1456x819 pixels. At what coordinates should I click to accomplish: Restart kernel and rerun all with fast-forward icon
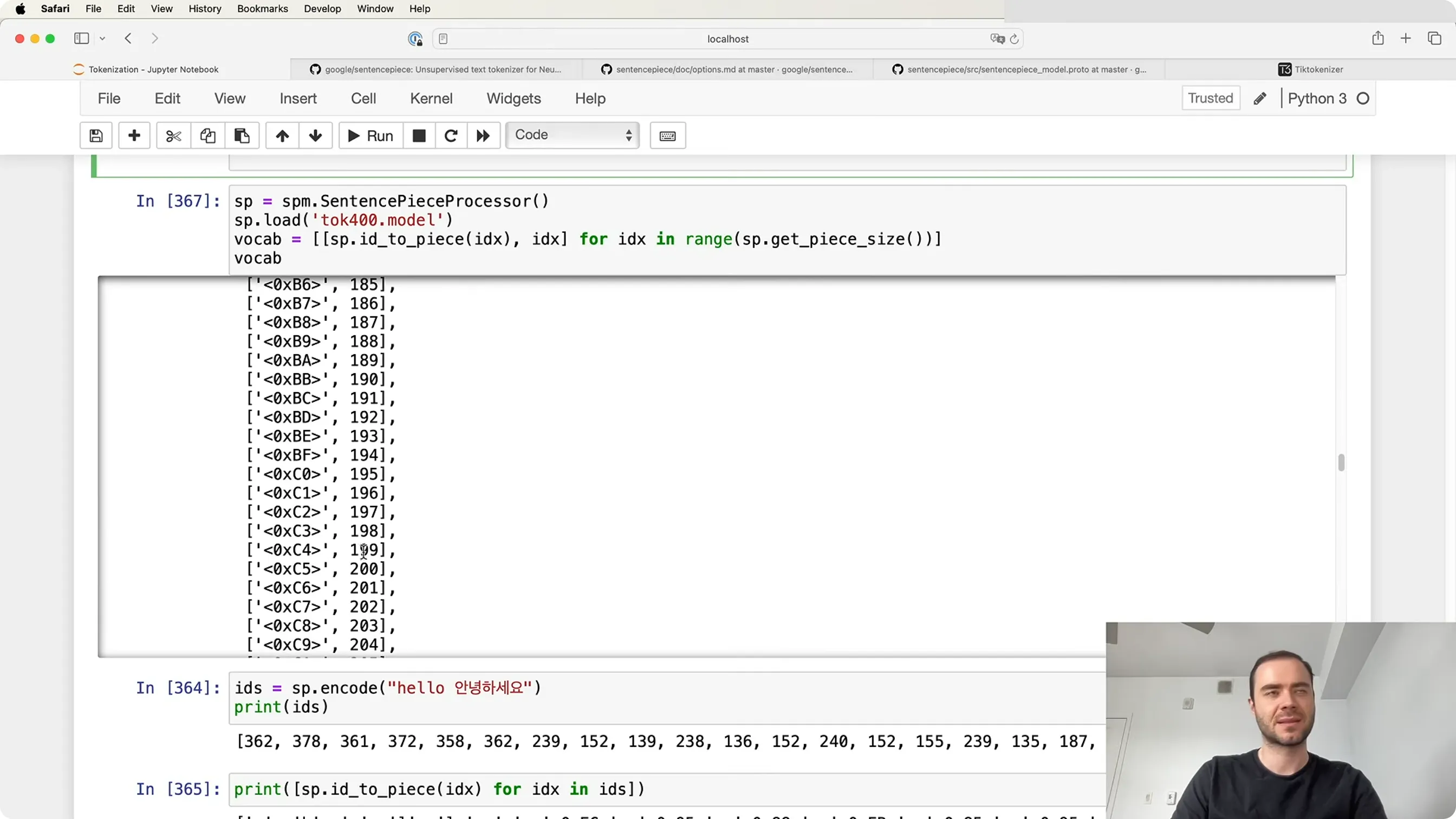pos(483,135)
